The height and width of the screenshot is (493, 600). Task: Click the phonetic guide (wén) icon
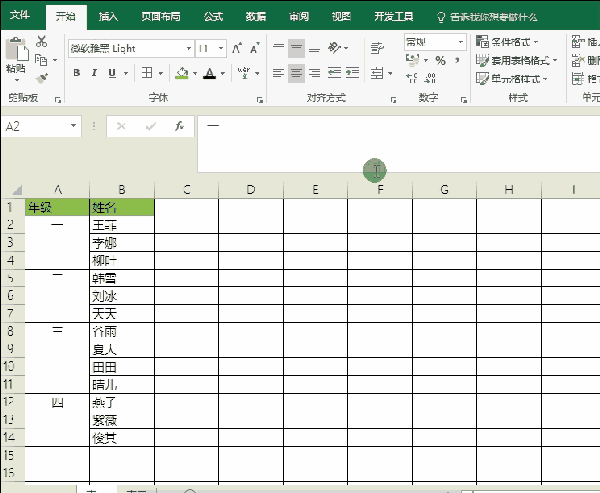[244, 73]
